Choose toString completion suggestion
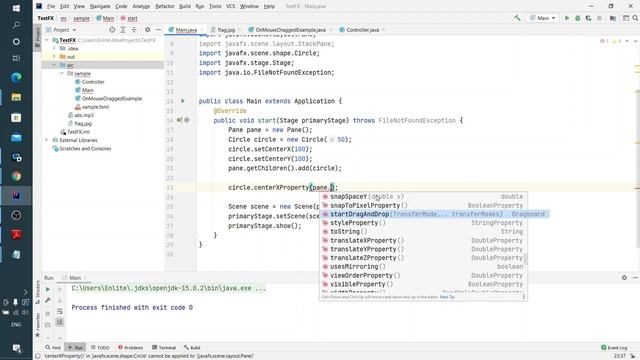The image size is (640, 360). coord(423,231)
